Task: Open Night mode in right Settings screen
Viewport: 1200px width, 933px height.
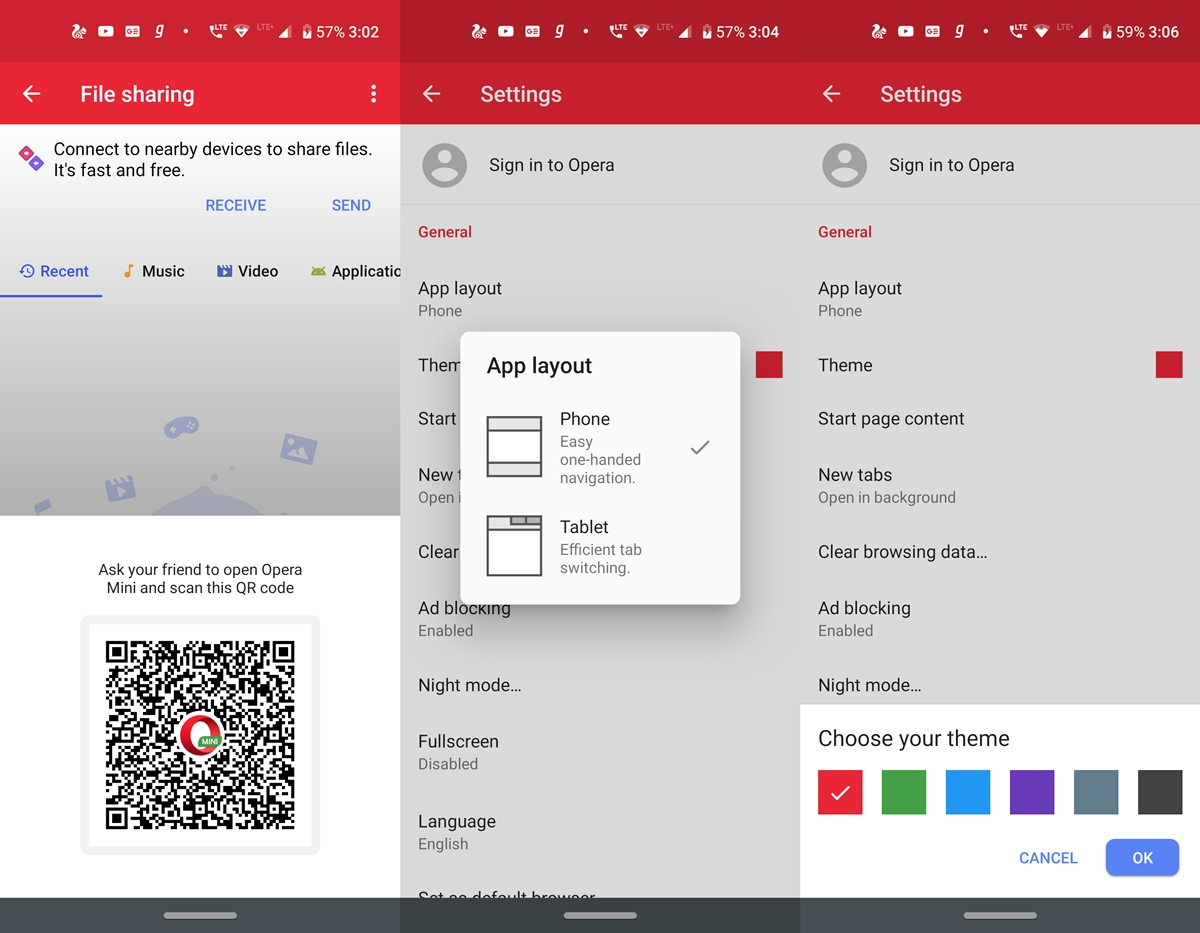Action: pos(1000,685)
